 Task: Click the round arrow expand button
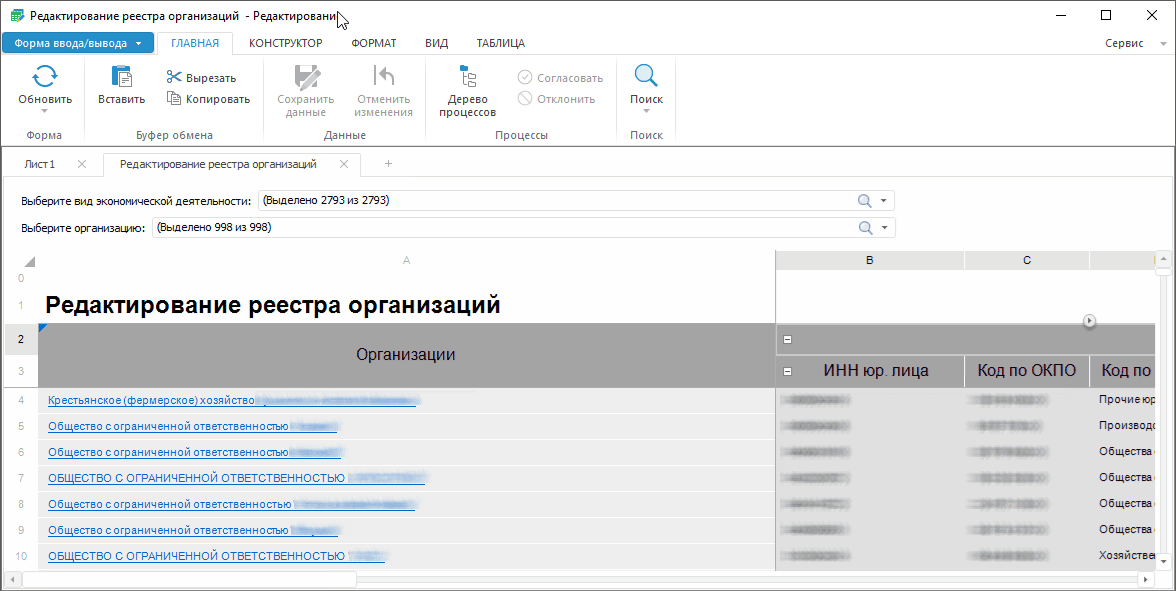tap(1089, 321)
